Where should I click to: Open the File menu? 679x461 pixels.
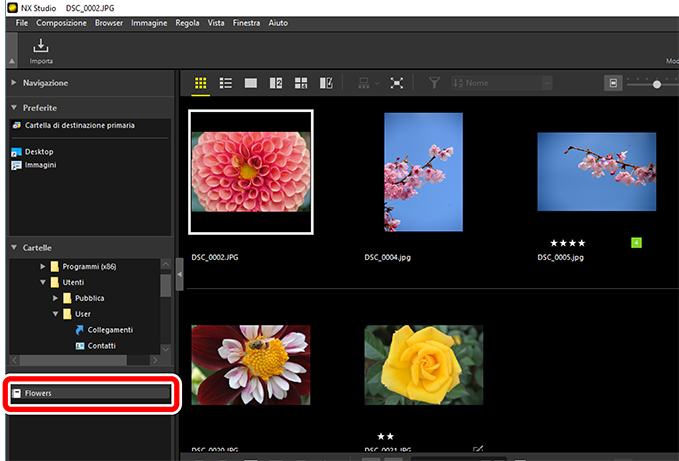click(x=22, y=23)
